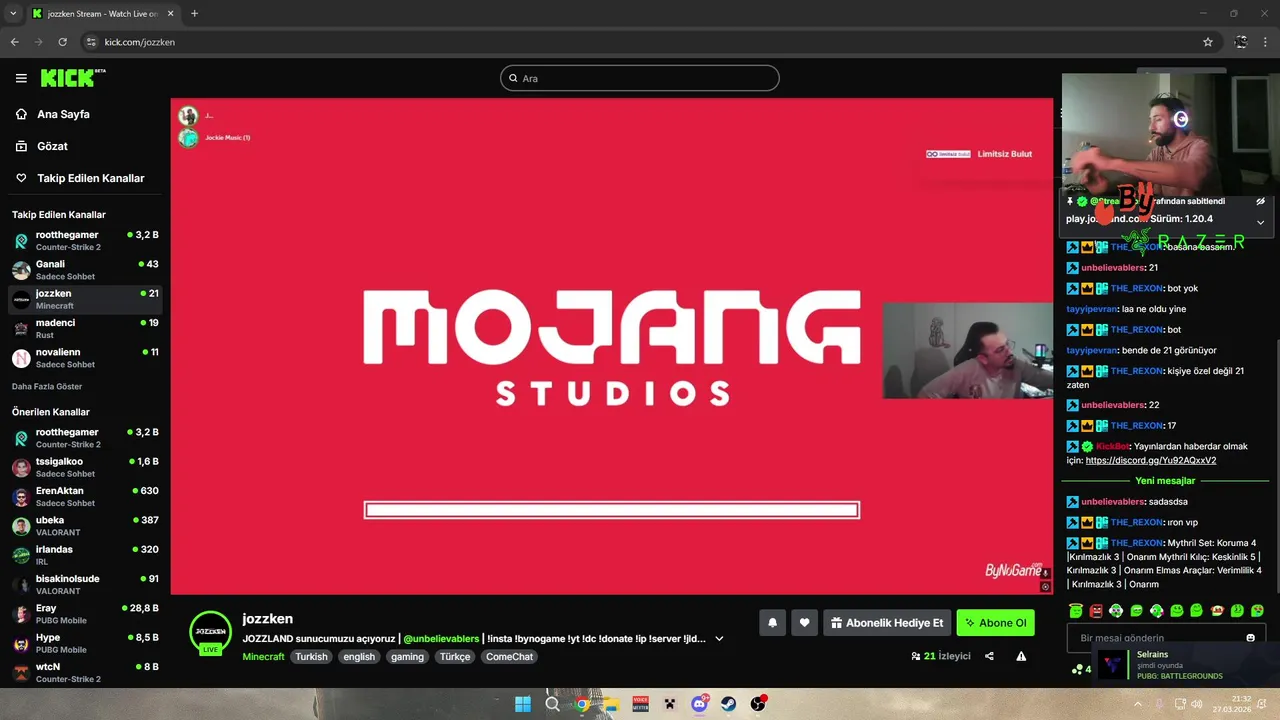
Task: Click the Abone Ol subscribe button
Action: 995,623
